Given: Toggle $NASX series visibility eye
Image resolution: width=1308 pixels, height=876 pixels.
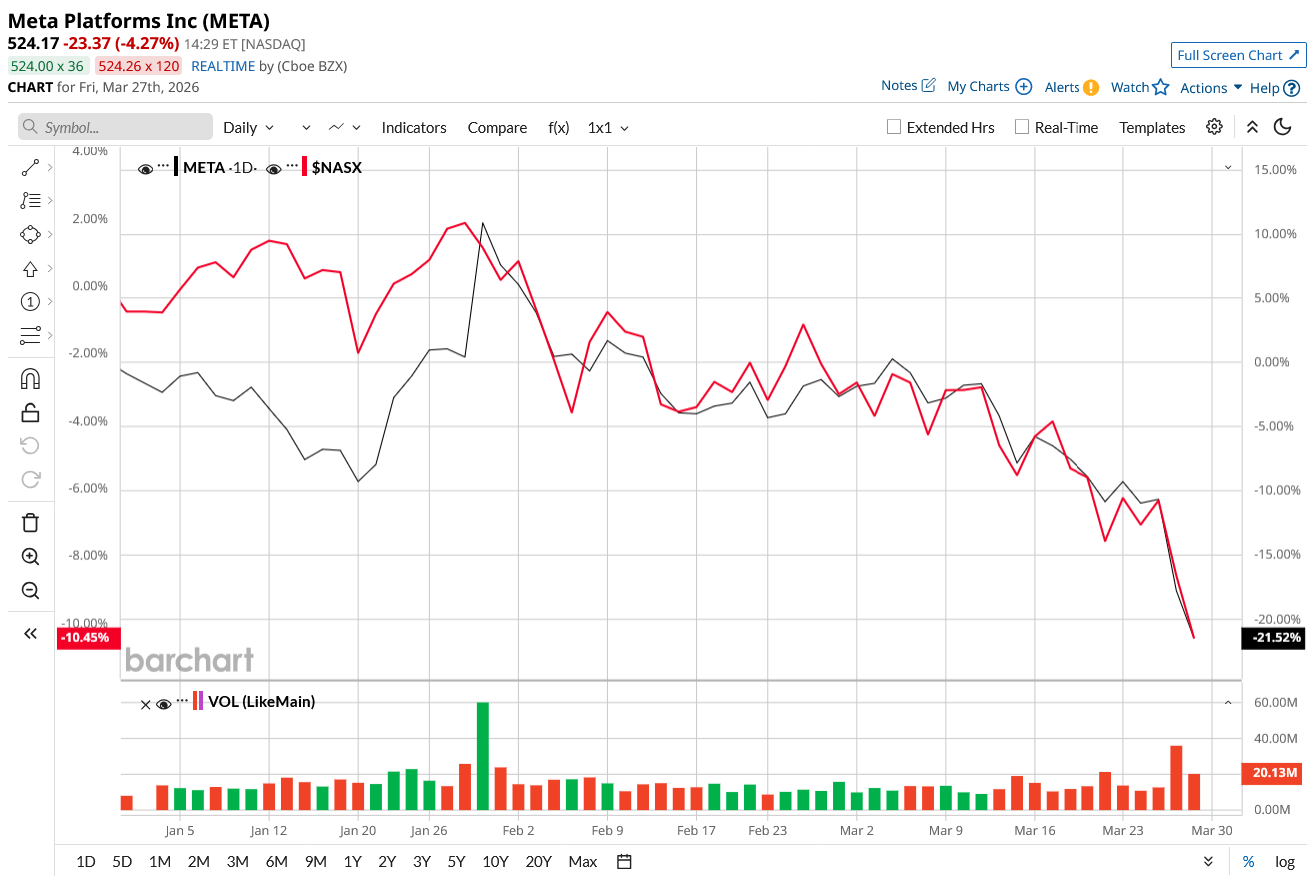Looking at the screenshot, I should 274,169.
